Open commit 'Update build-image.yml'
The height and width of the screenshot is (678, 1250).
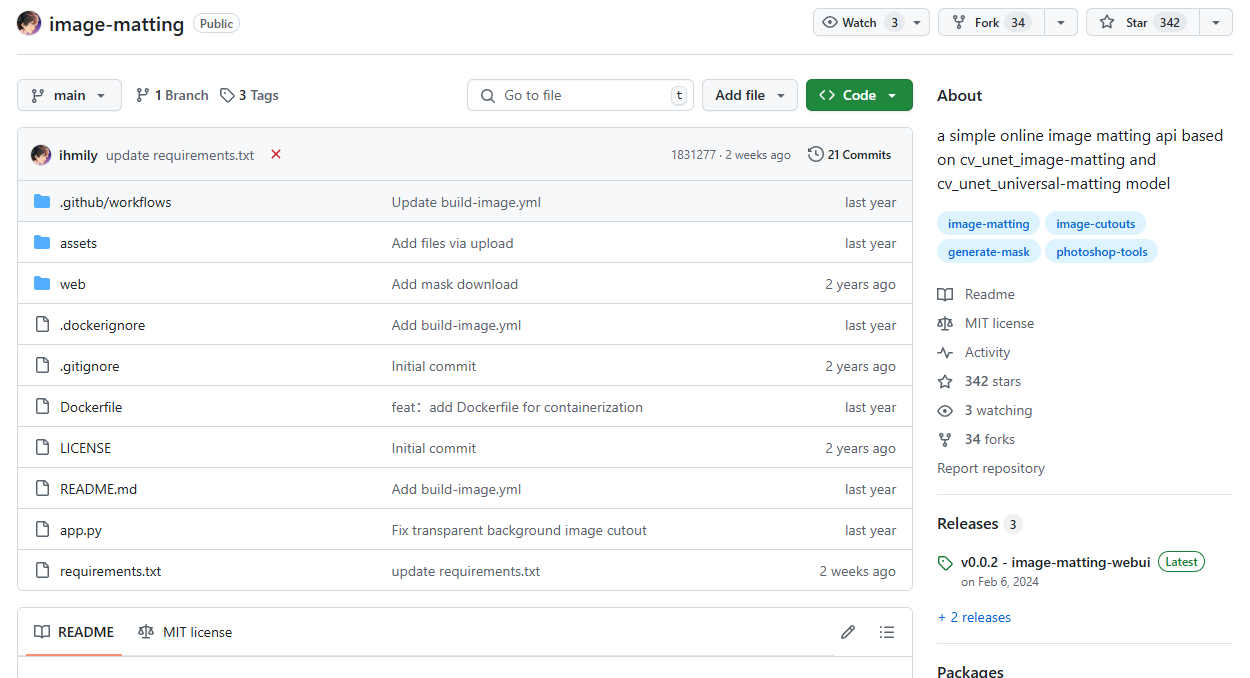[x=466, y=202]
